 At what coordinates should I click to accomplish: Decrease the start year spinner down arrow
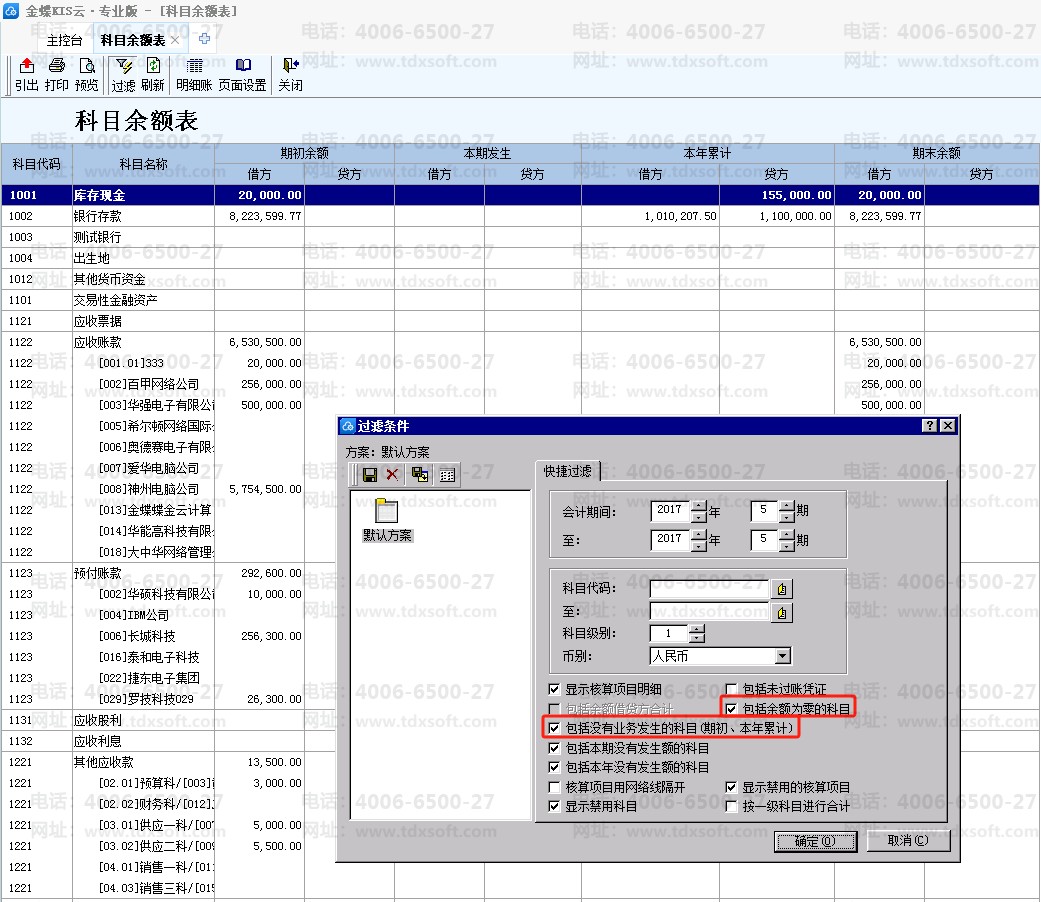point(698,517)
